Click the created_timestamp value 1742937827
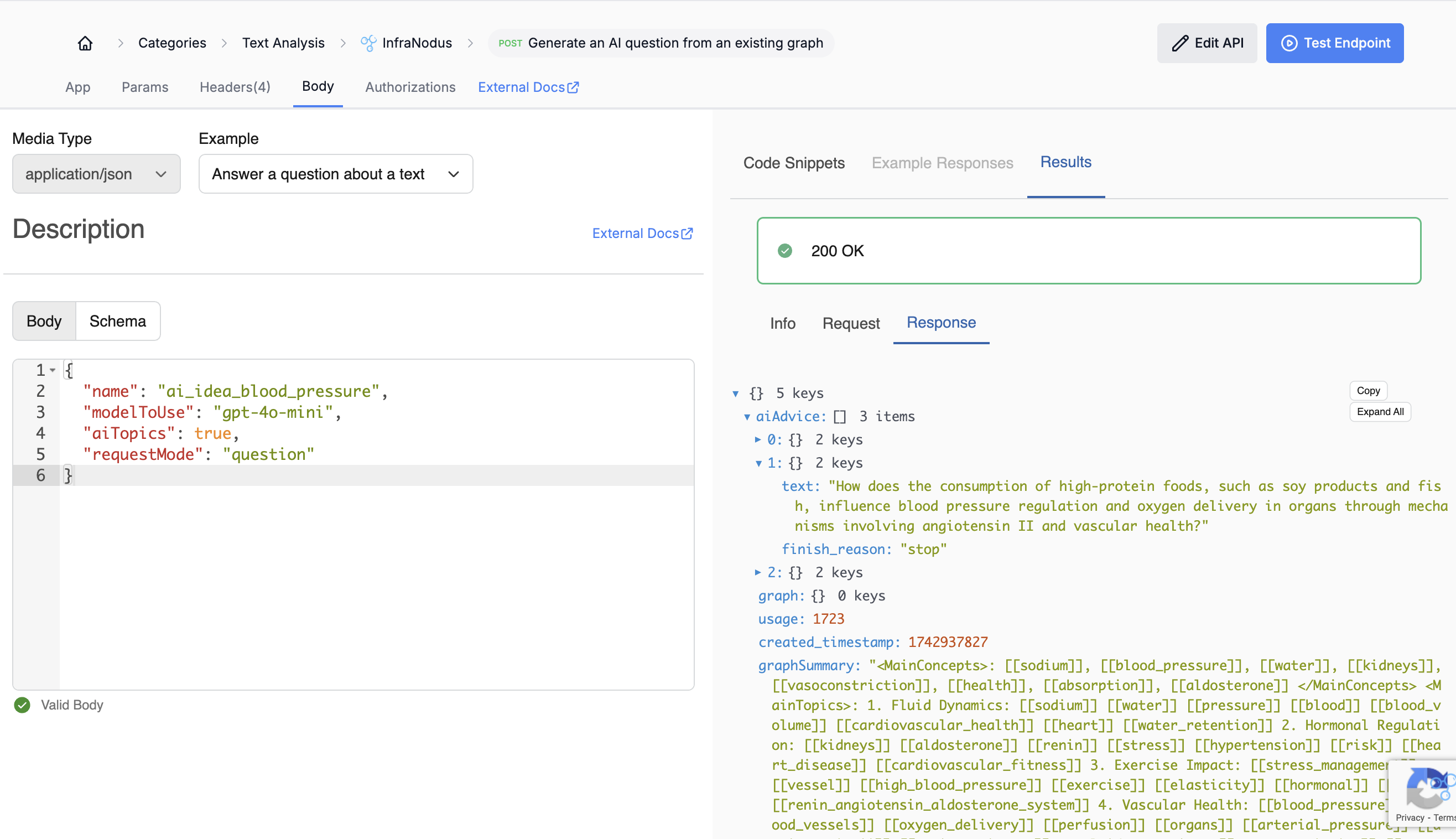The image size is (1456, 839). coord(948,642)
